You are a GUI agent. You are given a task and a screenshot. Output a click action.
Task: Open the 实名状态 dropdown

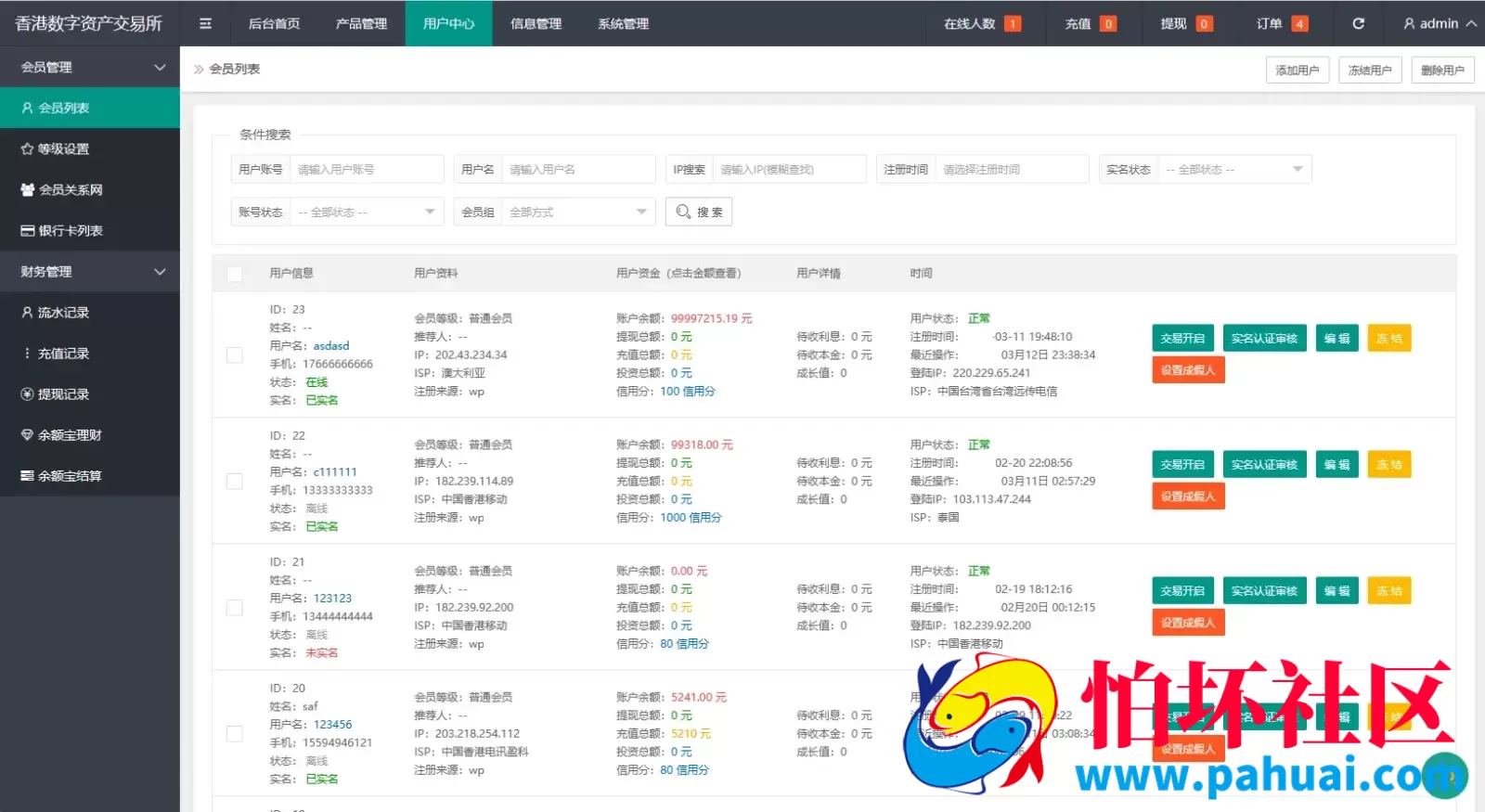(1234, 169)
